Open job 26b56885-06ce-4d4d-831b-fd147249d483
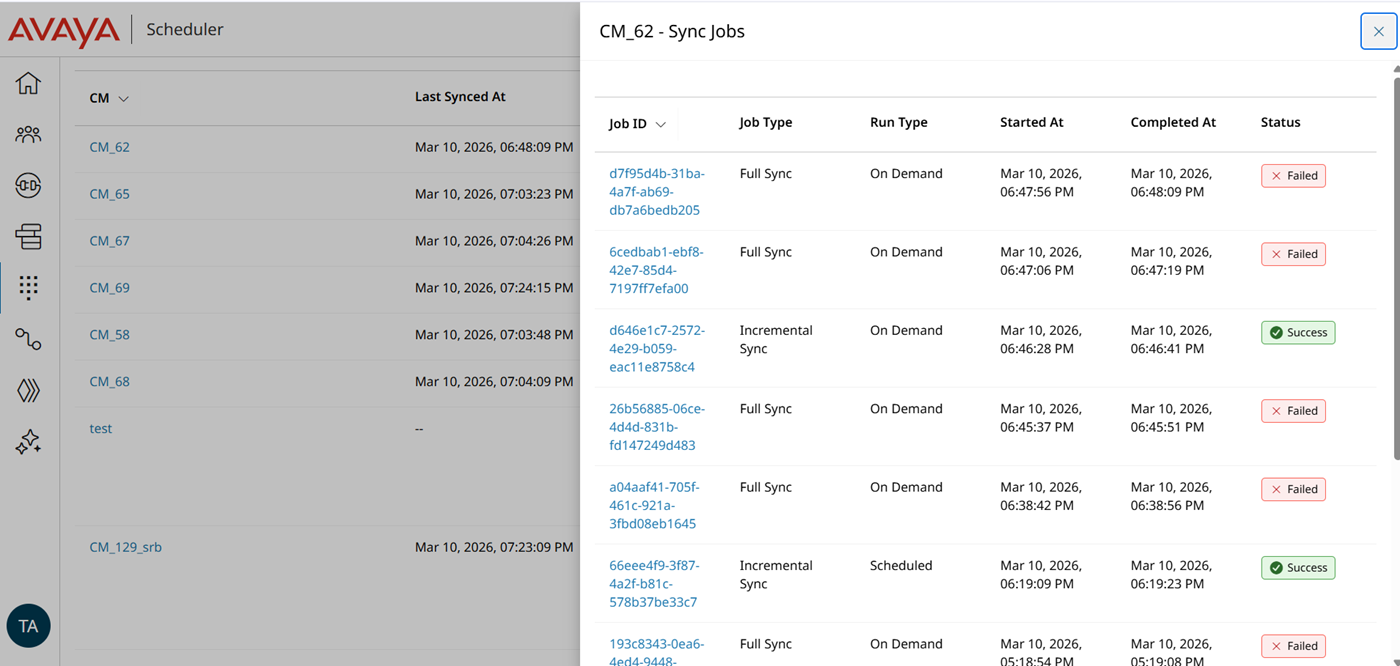This screenshot has width=1400, height=666. 657,427
